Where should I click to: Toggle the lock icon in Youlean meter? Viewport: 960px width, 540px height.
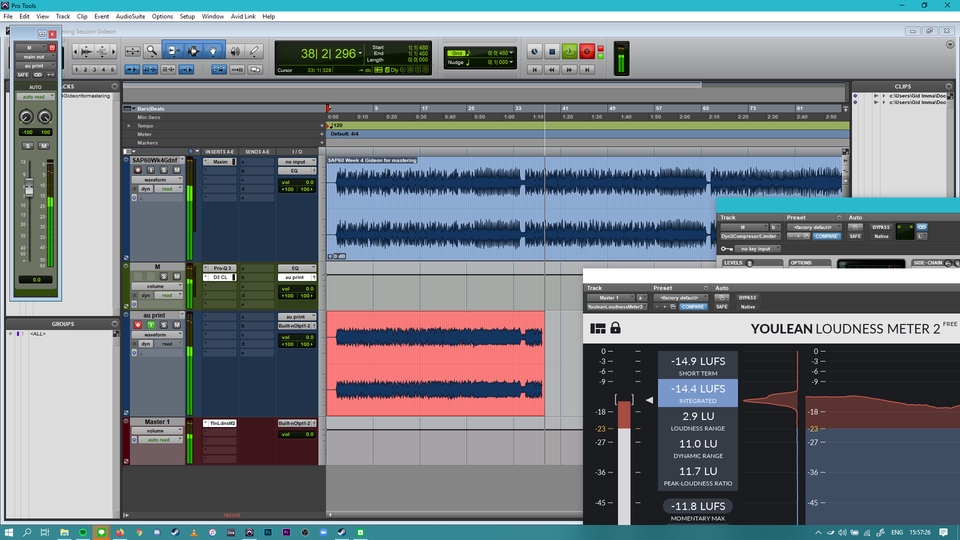pyautogui.click(x=615, y=328)
